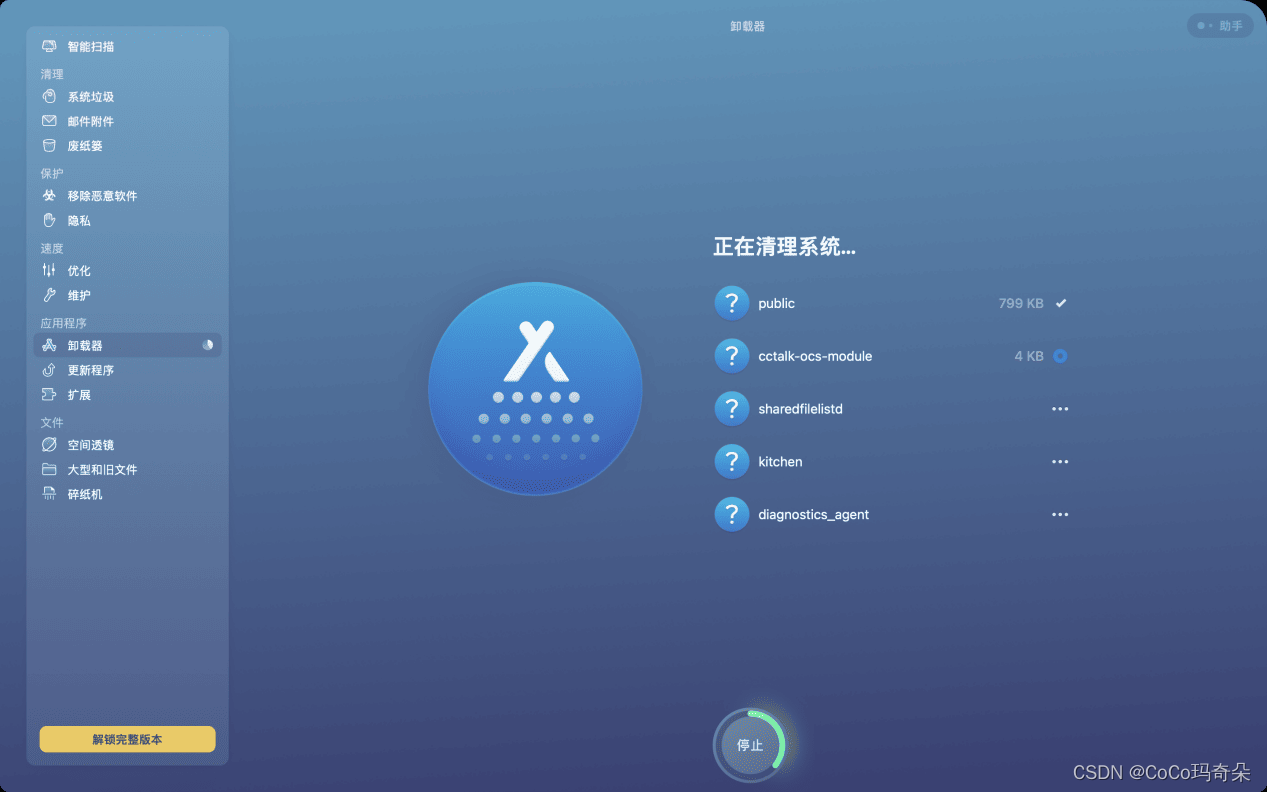Click the kitchen item name
1267x792 pixels.
(781, 462)
